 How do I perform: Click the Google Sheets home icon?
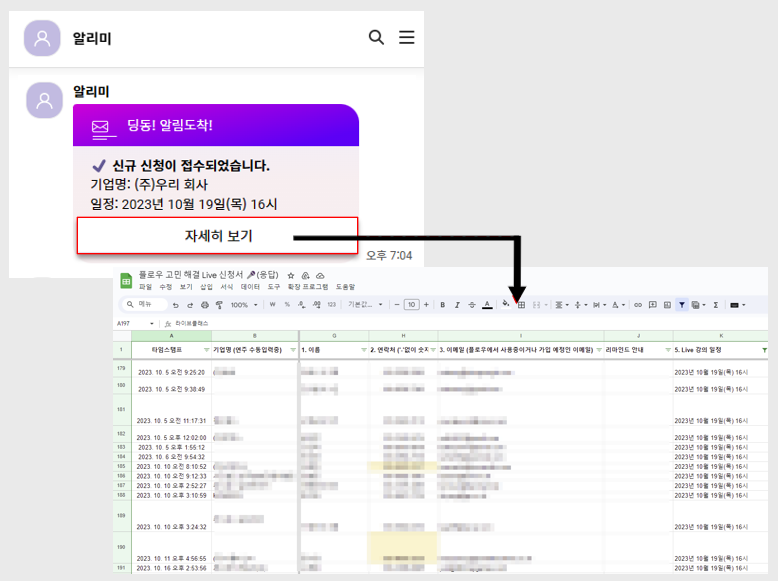point(126,281)
